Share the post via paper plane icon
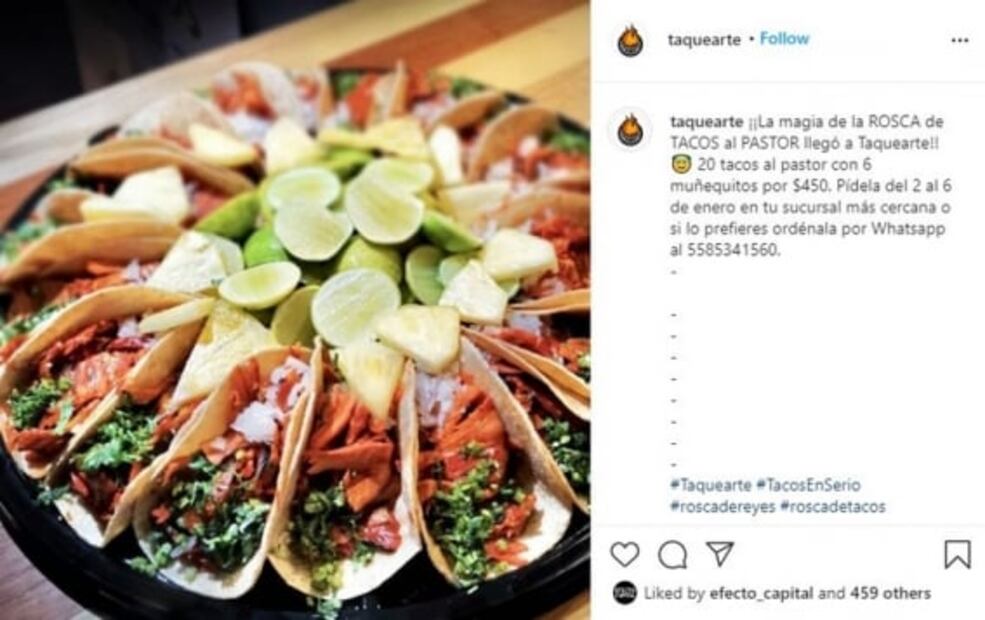The image size is (985, 620). point(720,553)
